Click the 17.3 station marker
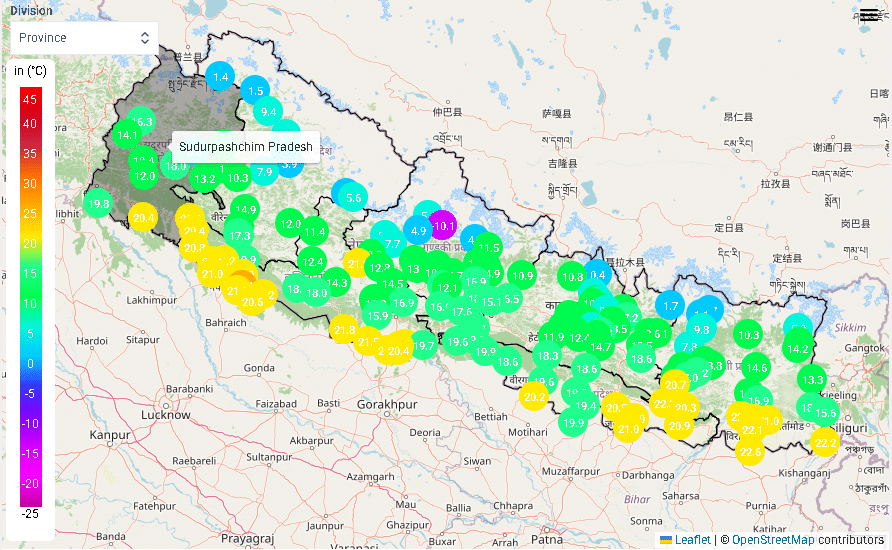 pyautogui.click(x=239, y=235)
